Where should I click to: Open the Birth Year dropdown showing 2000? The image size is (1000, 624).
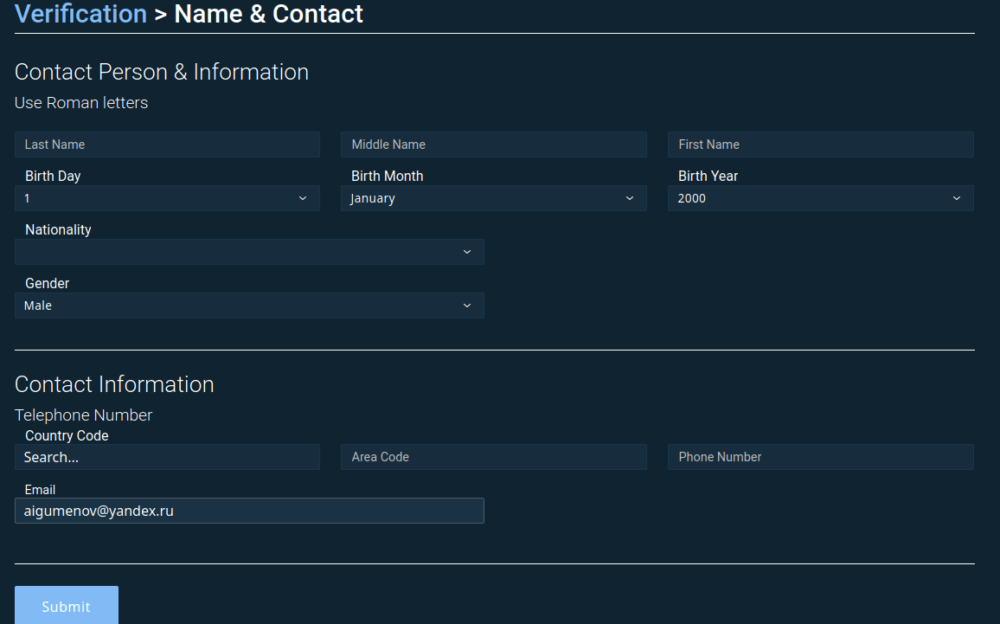(820, 199)
